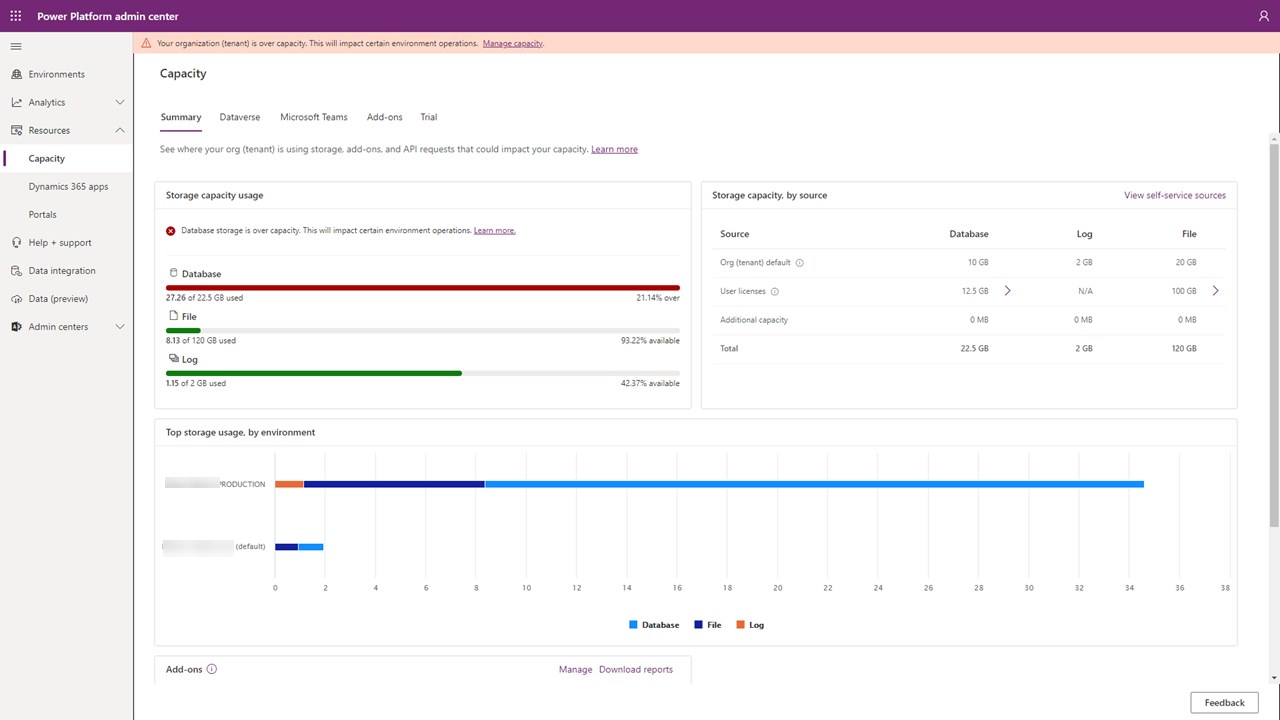Screen dimensions: 1280x720
Task: Collapse the navigation hamburger menu
Action: click(x=16, y=46)
